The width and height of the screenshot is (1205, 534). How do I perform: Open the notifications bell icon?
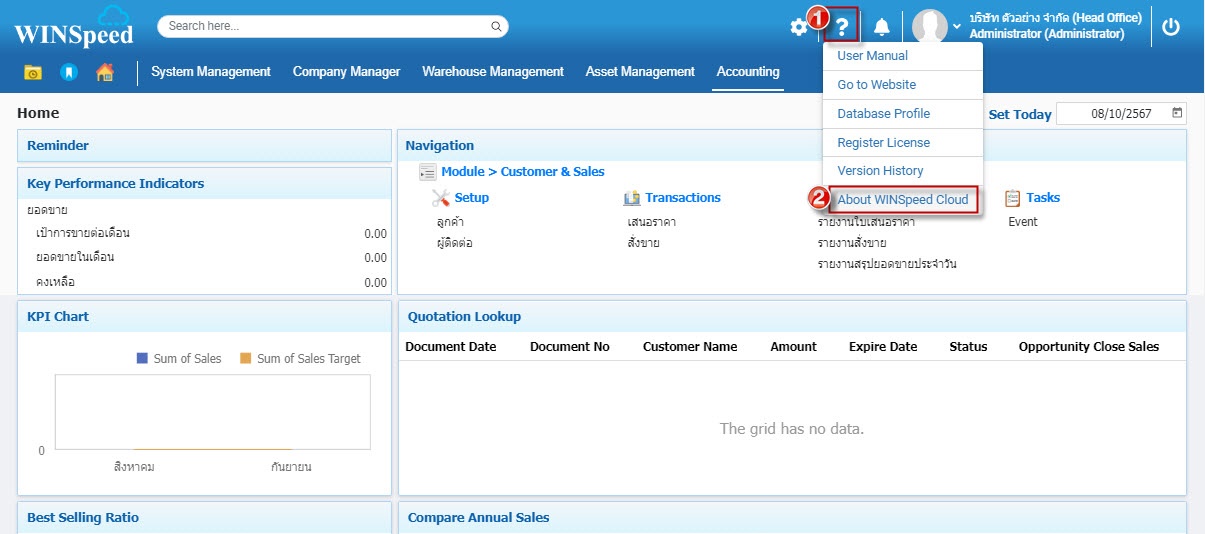pyautogui.click(x=881, y=27)
